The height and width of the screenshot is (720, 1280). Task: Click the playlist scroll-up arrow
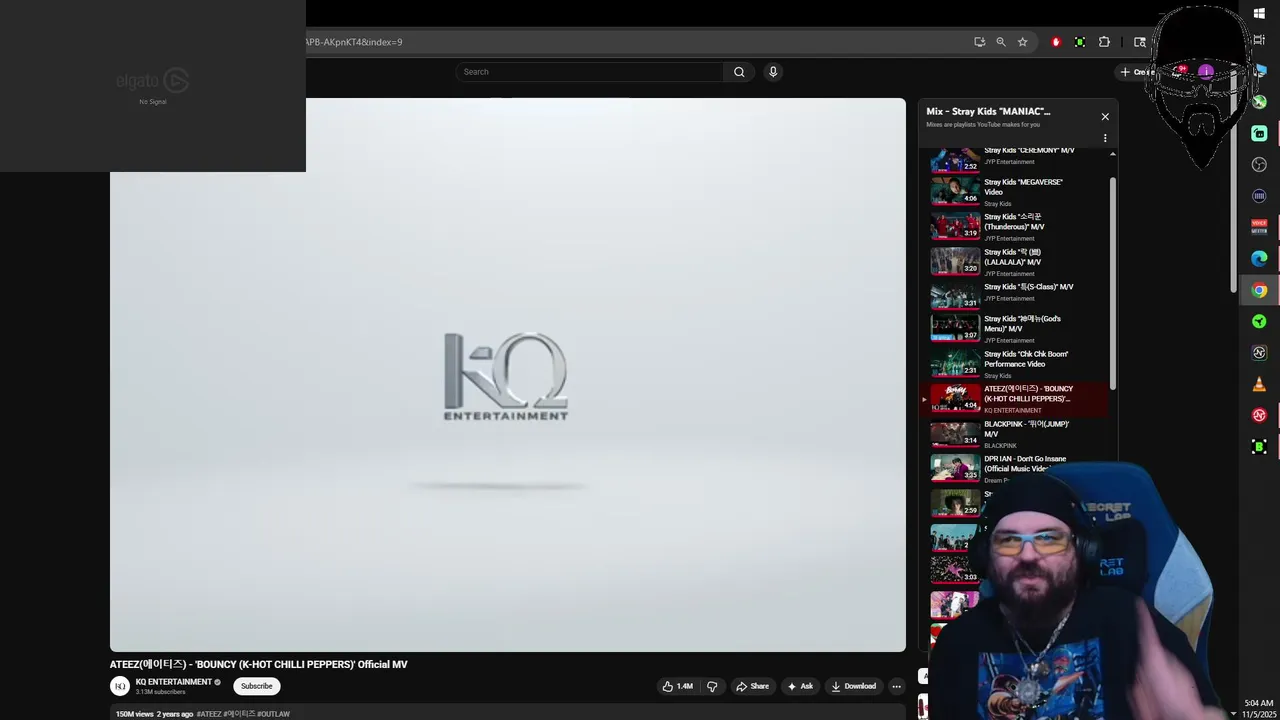[x=1113, y=154]
